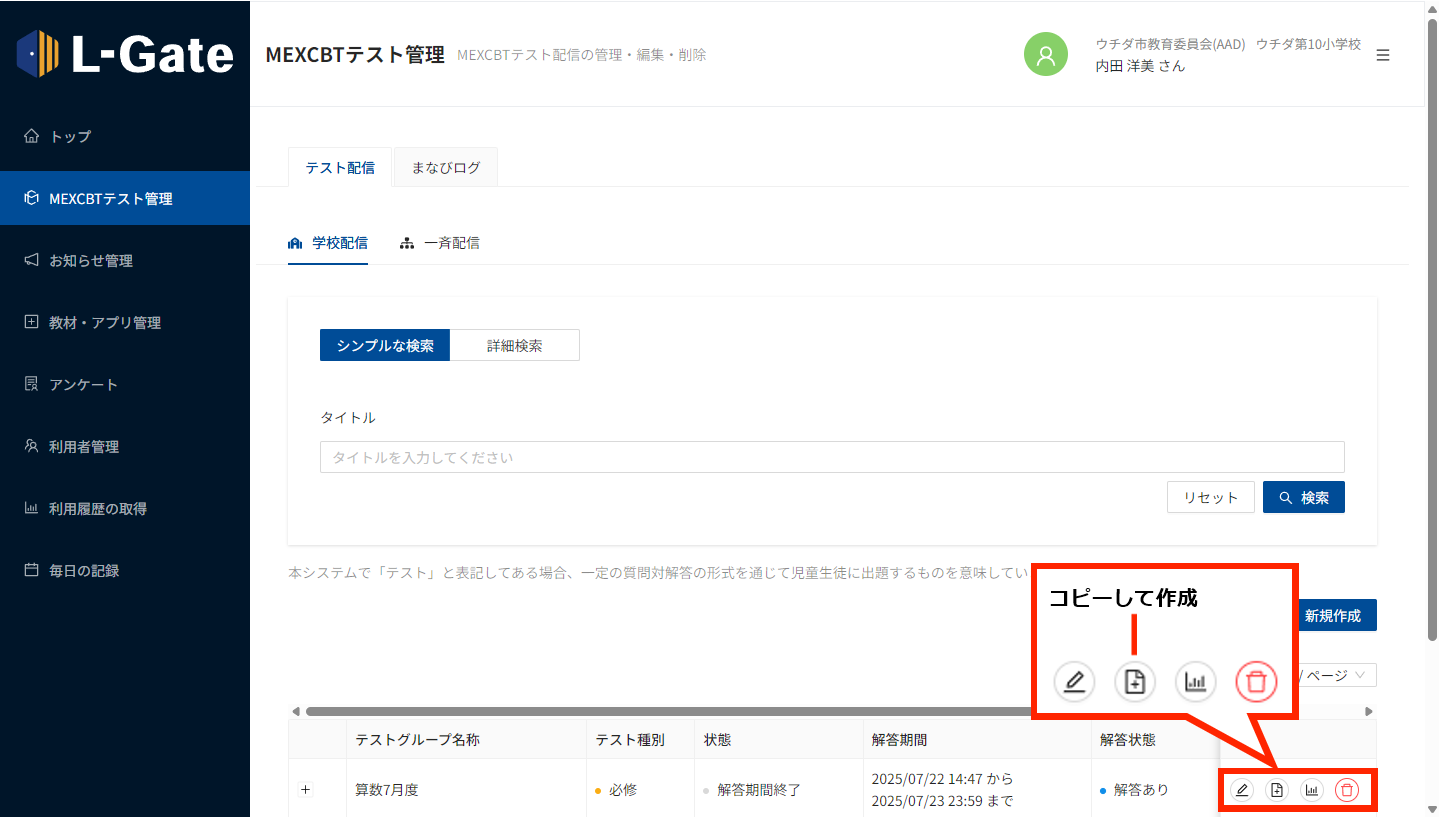The width and height of the screenshot is (1439, 818).
Task: Select the 一斉配信 sub-tab
Action: (440, 243)
